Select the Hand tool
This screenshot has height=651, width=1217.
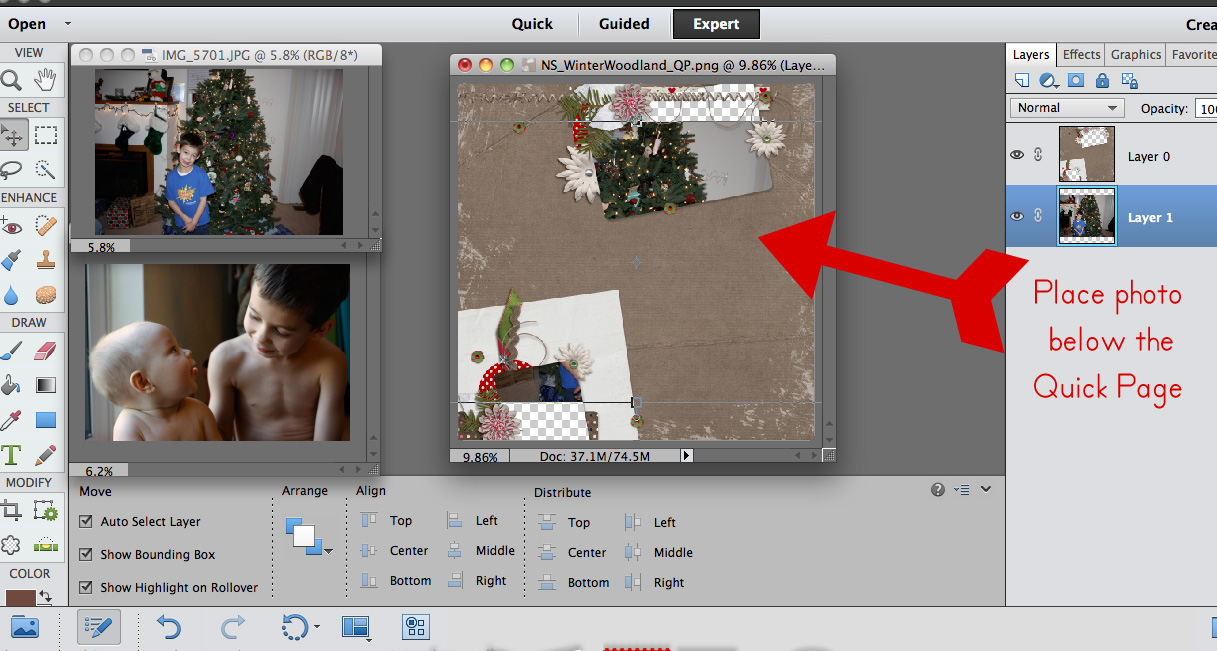(x=45, y=81)
